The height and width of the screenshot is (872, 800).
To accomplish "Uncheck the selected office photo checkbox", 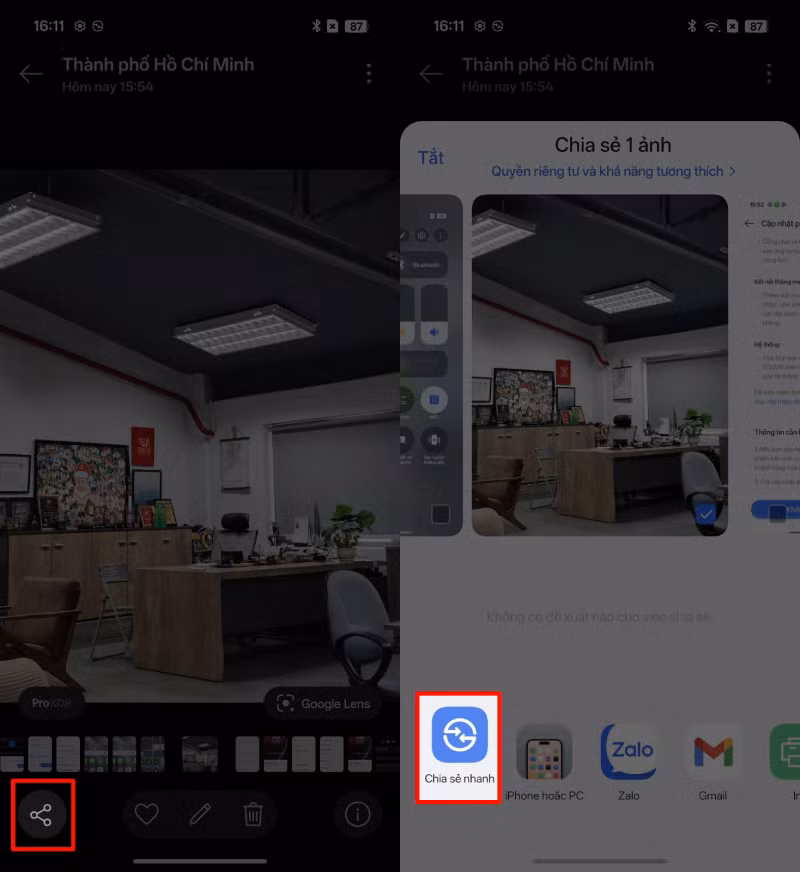I will [707, 514].
